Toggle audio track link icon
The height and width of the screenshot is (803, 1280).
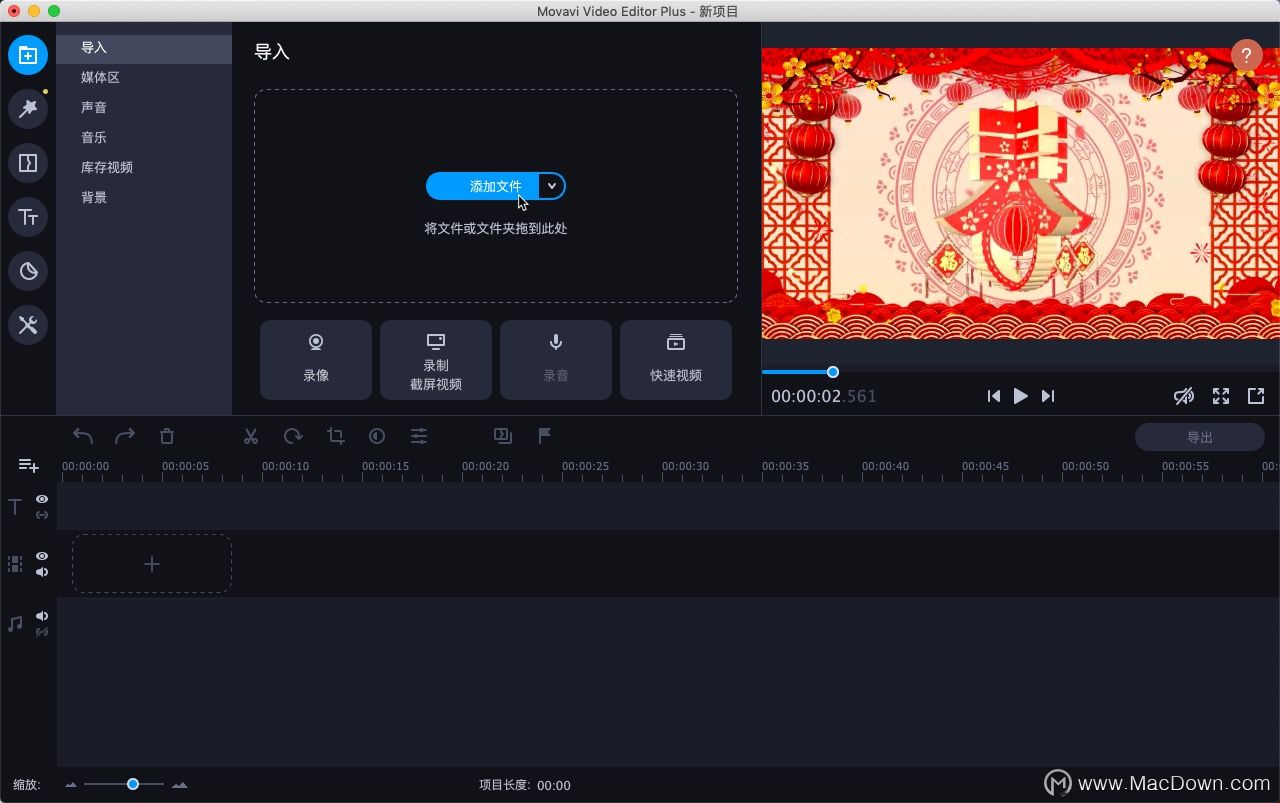(42, 632)
